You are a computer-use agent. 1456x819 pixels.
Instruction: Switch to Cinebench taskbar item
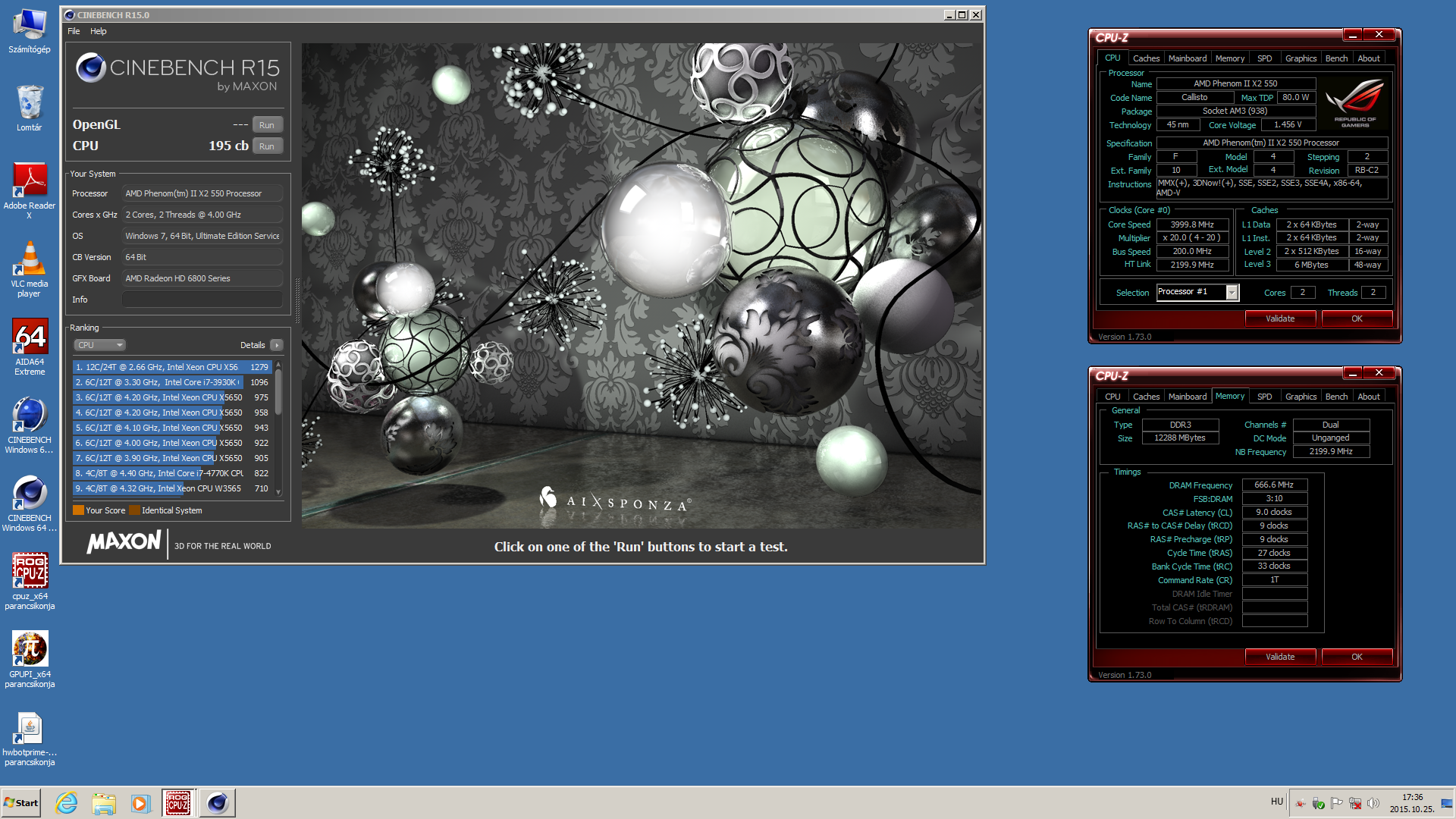coord(218,803)
